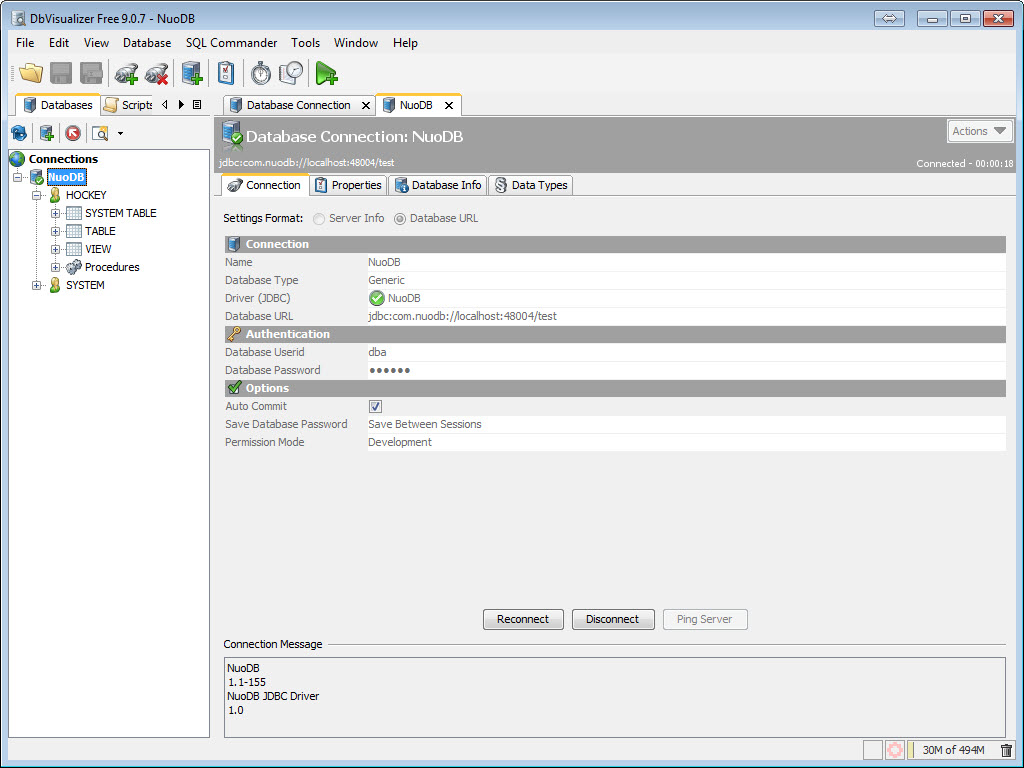Open the Properties sub-tab
The image size is (1024, 768).
(x=348, y=185)
